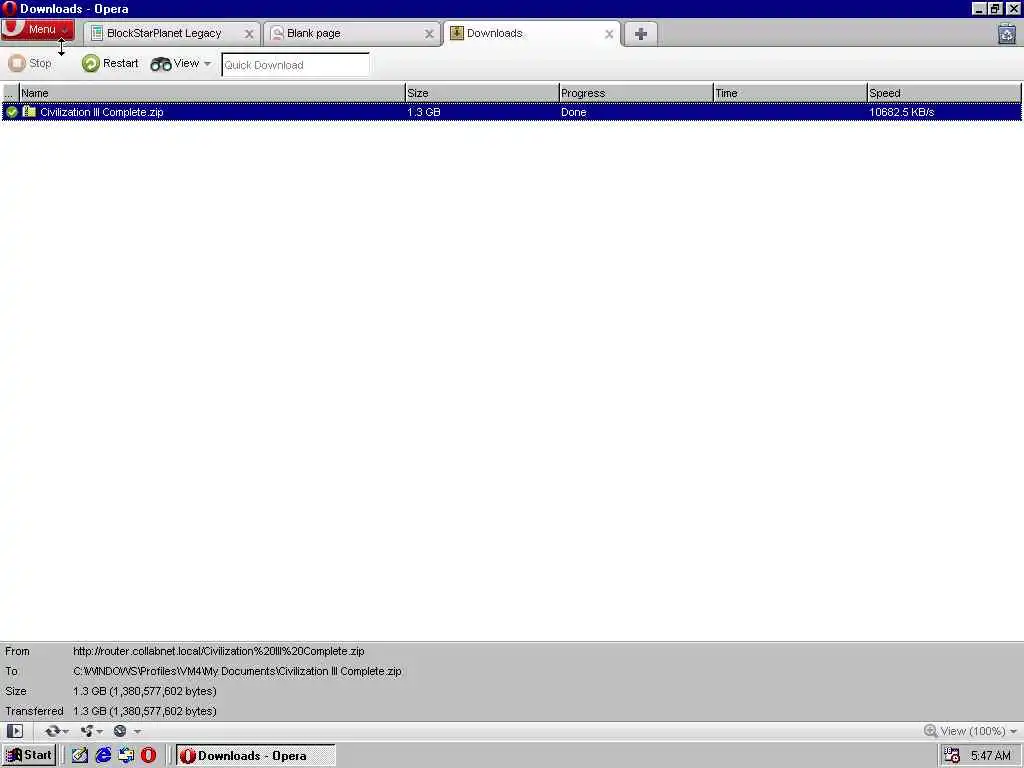
Task: Open Opera Link sync dropdown in status bar
Action: (x=56, y=731)
